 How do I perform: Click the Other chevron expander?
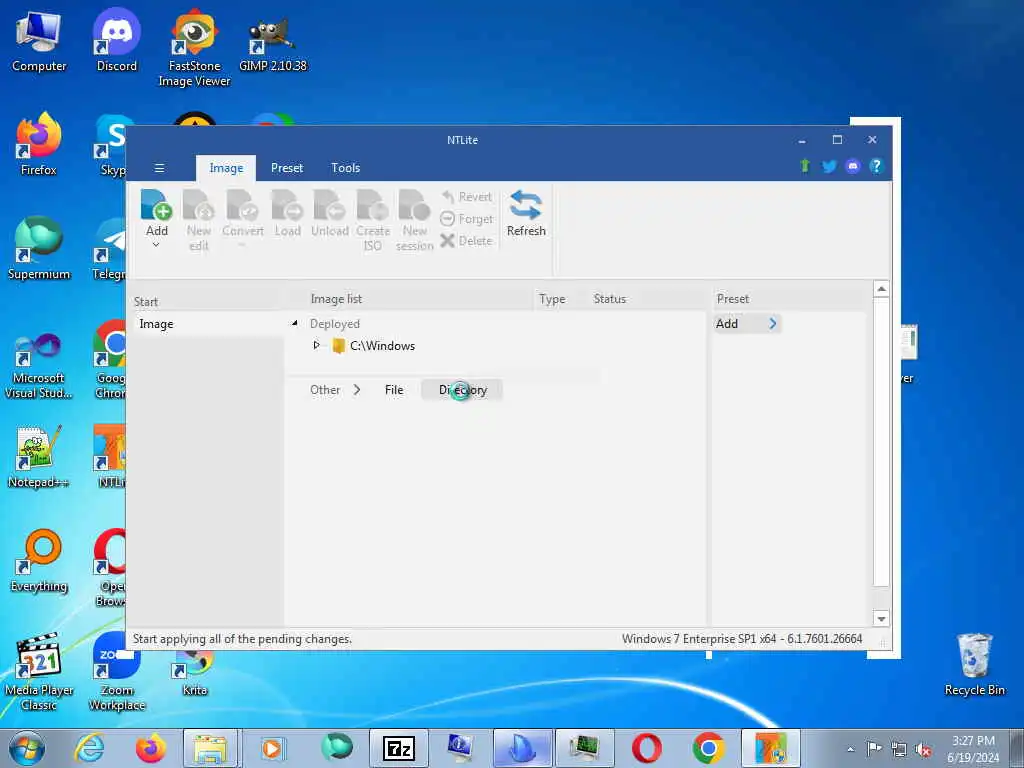[357, 390]
